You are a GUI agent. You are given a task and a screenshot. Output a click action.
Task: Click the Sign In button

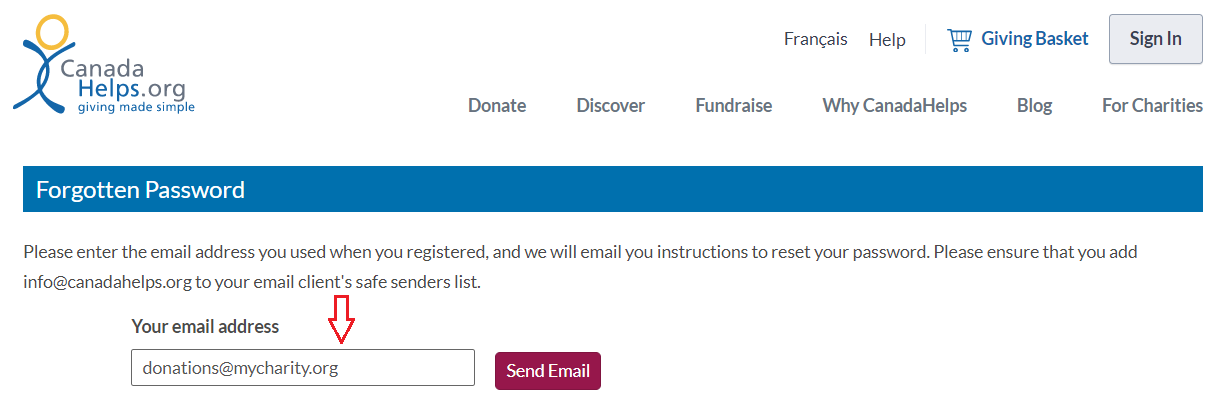coord(1155,39)
